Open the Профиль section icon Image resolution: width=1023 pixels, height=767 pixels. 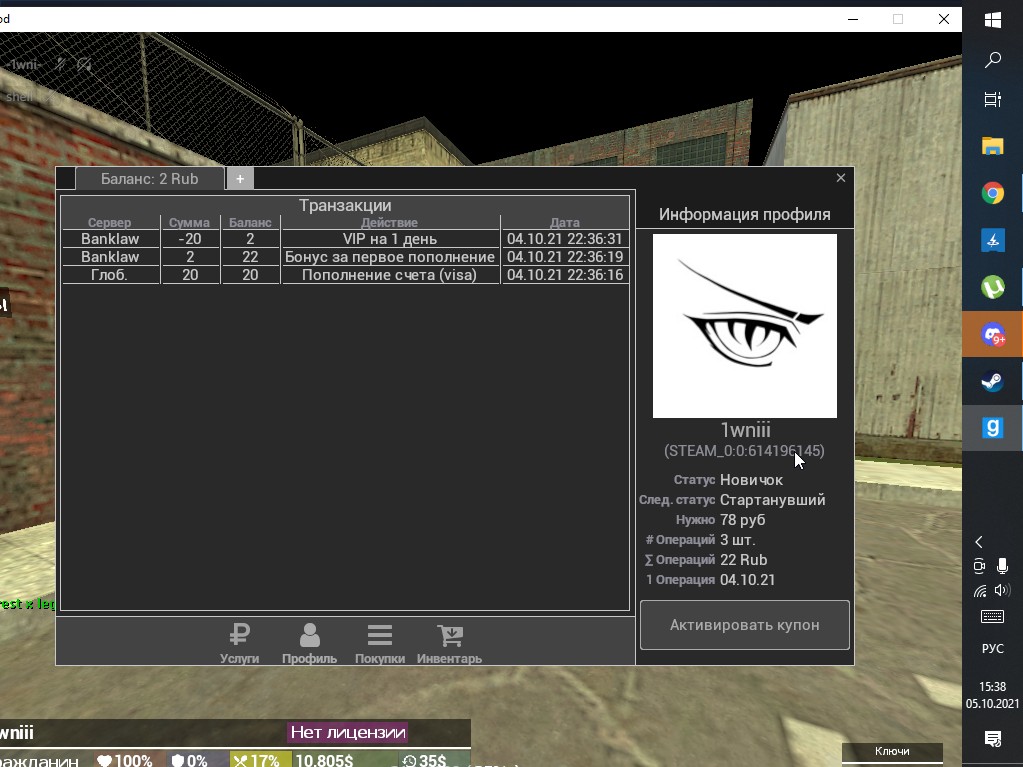tap(309, 642)
